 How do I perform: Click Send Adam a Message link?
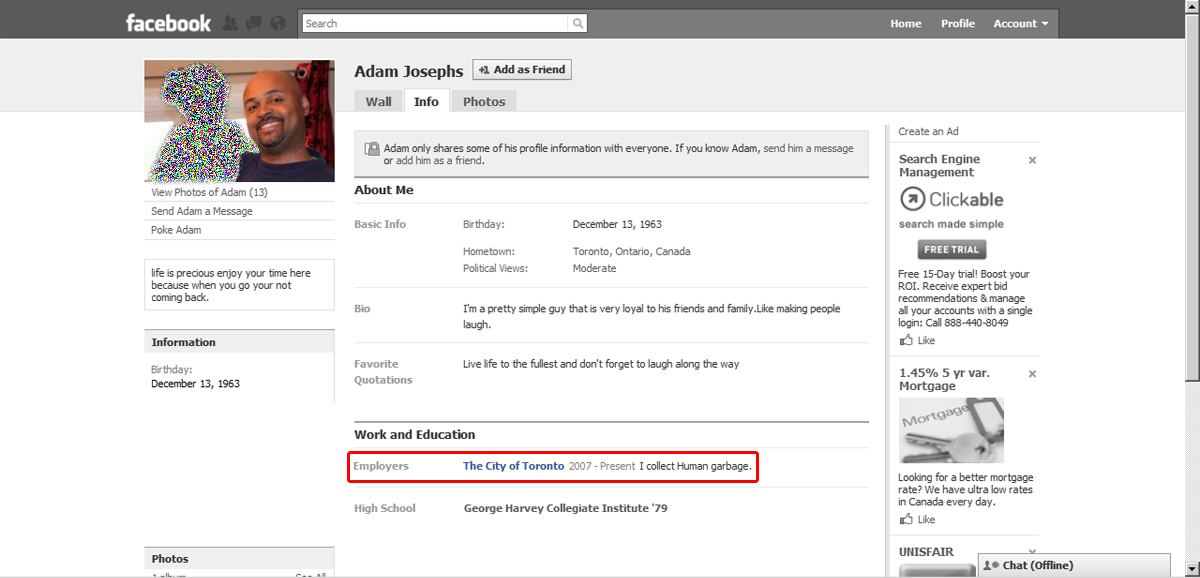[x=202, y=211]
